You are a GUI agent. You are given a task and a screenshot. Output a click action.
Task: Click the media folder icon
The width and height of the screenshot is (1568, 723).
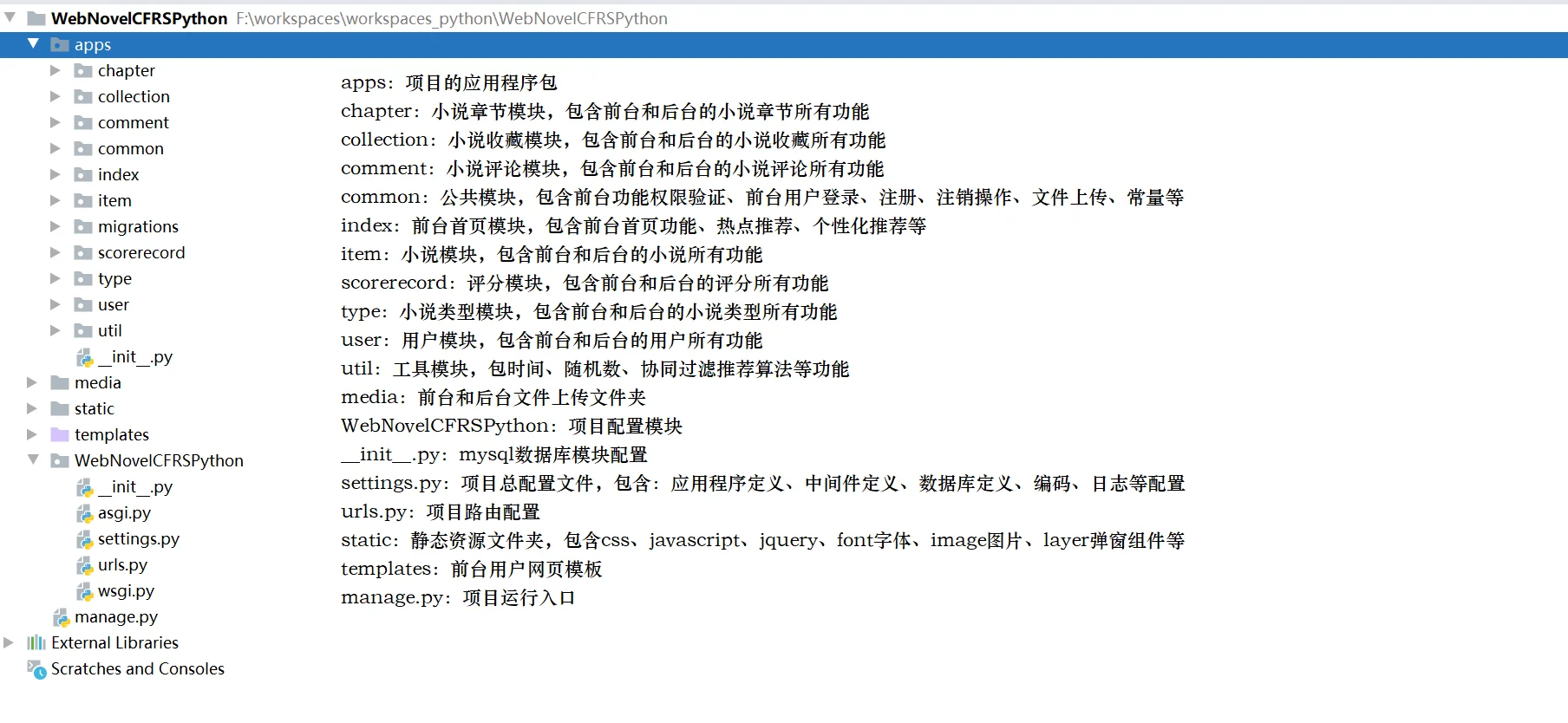(x=60, y=382)
